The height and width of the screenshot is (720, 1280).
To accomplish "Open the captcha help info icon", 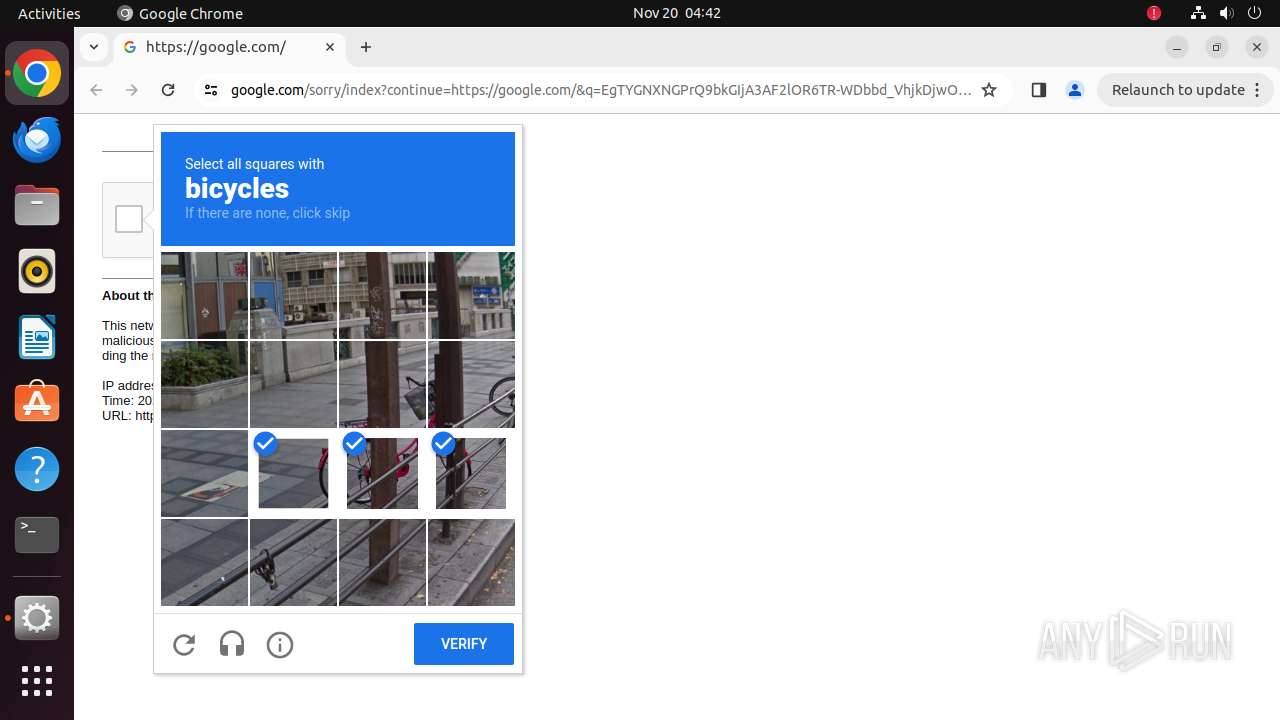I will (x=280, y=645).
